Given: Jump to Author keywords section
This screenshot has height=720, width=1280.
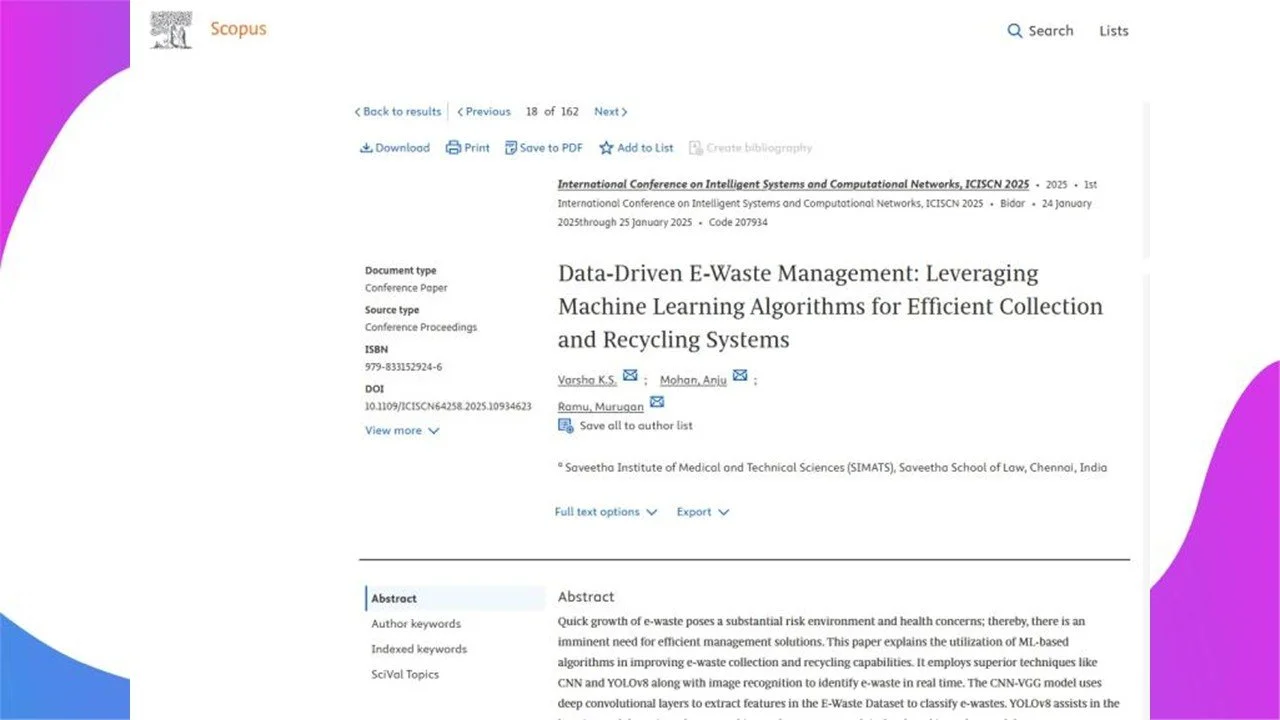Looking at the screenshot, I should pos(416,624).
